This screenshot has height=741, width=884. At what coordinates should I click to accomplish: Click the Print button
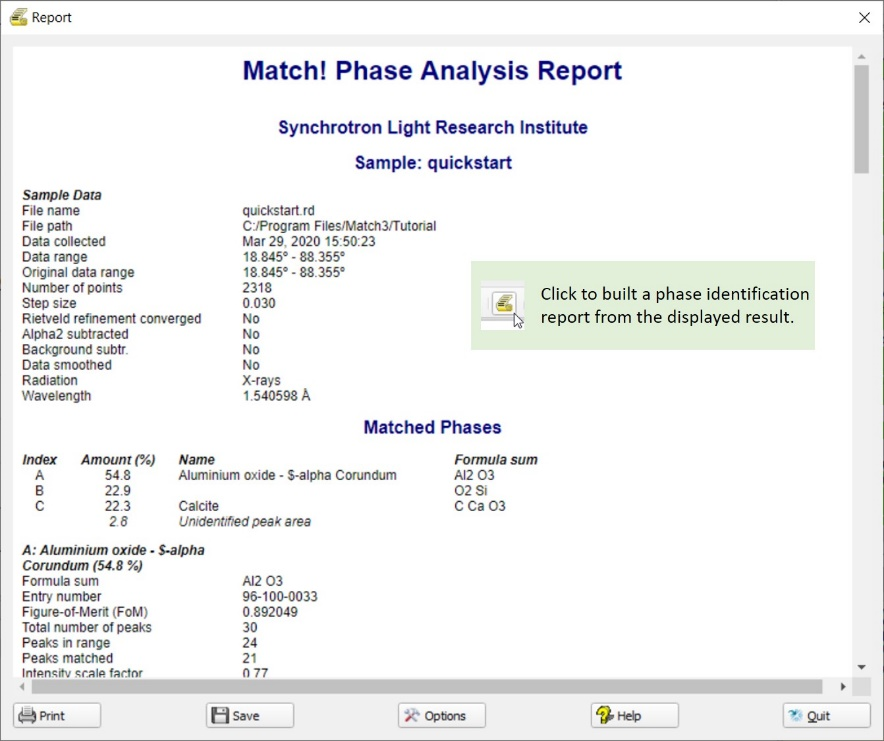click(57, 716)
